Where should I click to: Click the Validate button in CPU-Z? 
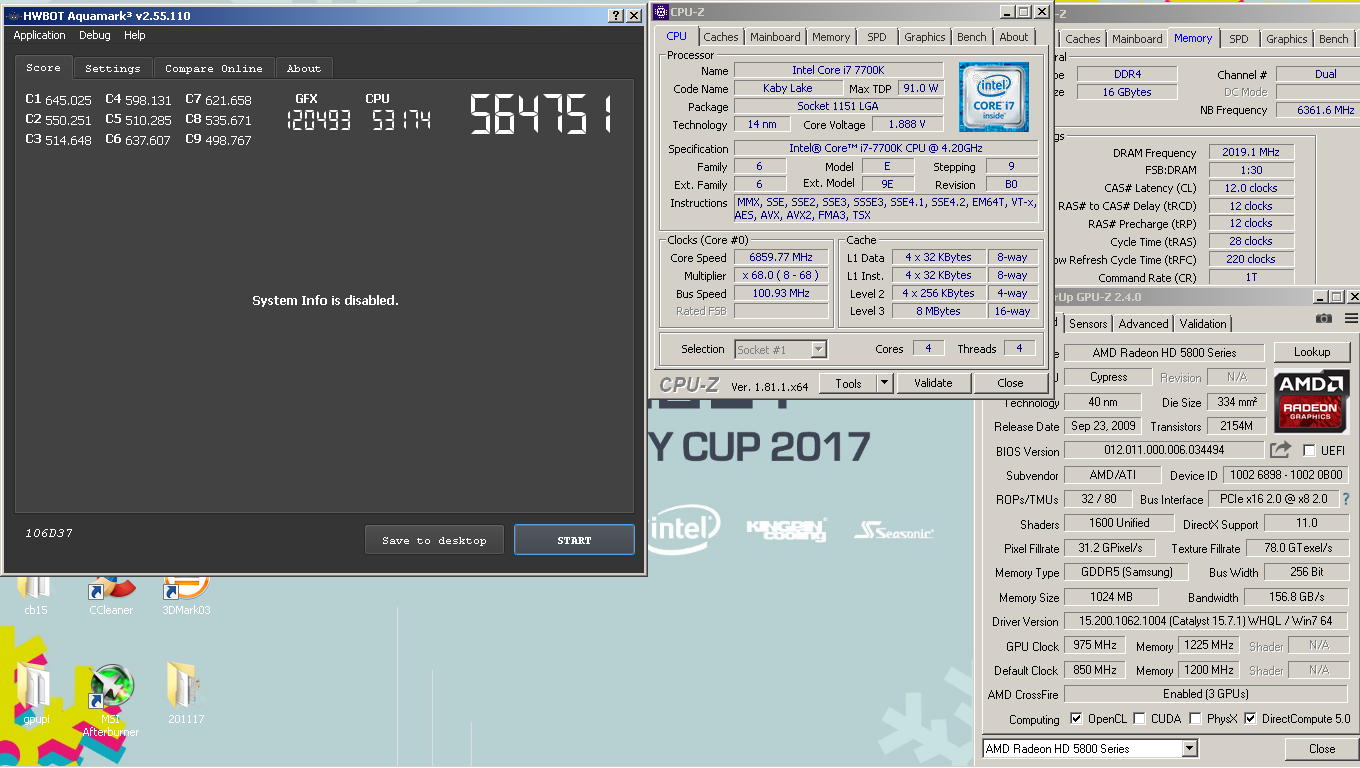click(x=933, y=383)
